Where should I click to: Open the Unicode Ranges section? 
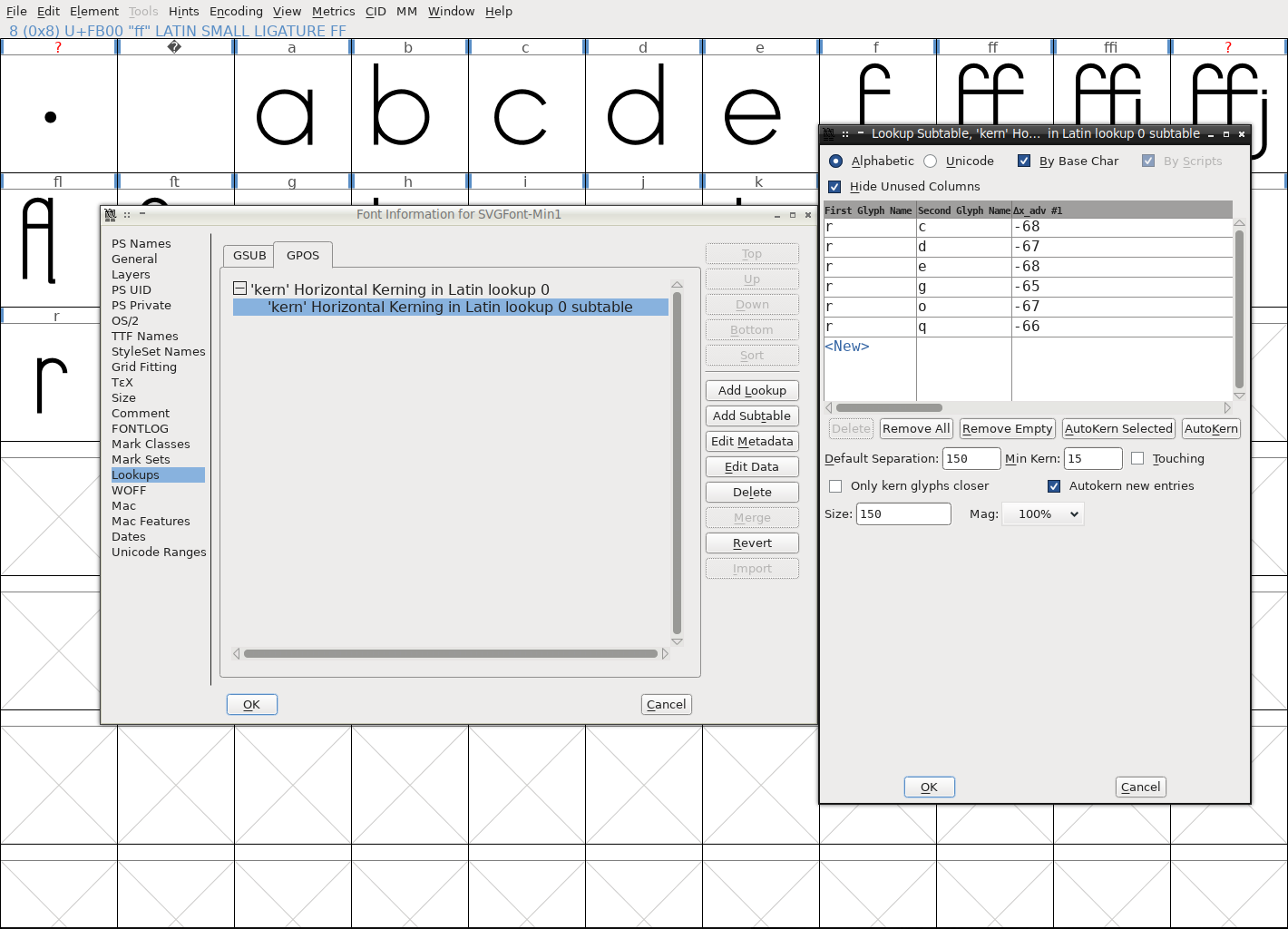(x=159, y=552)
